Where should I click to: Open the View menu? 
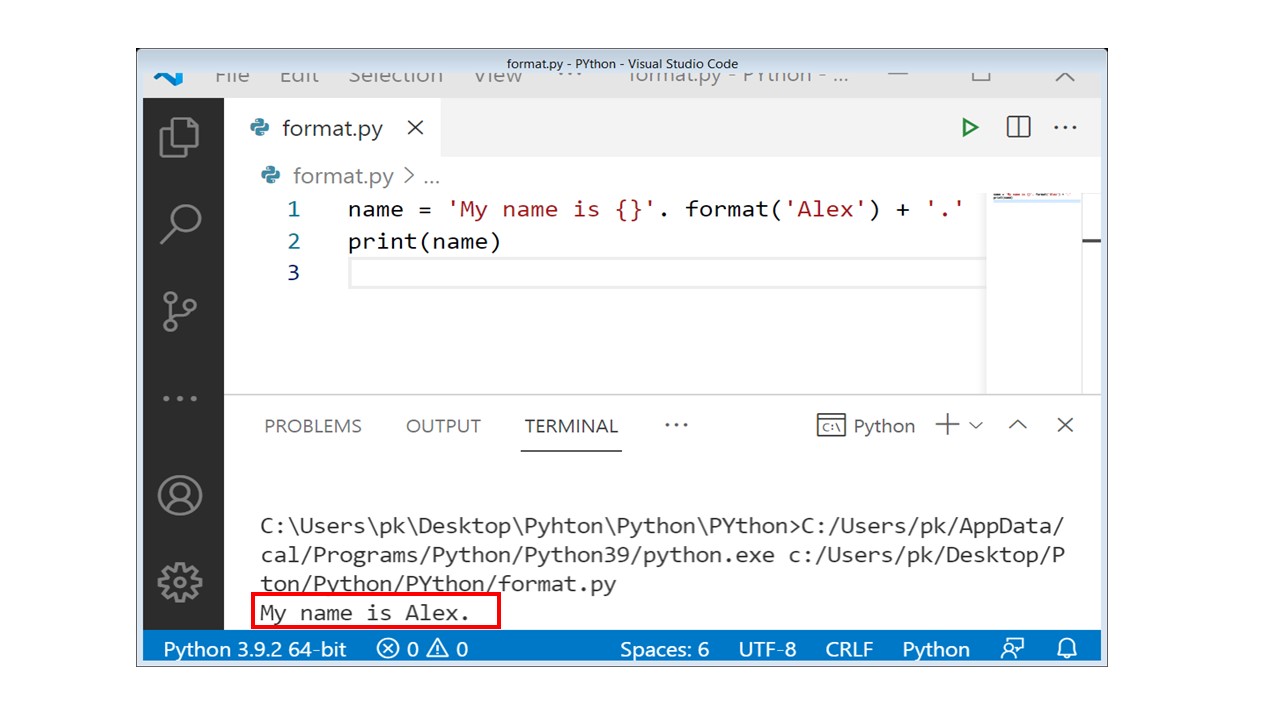click(x=497, y=75)
